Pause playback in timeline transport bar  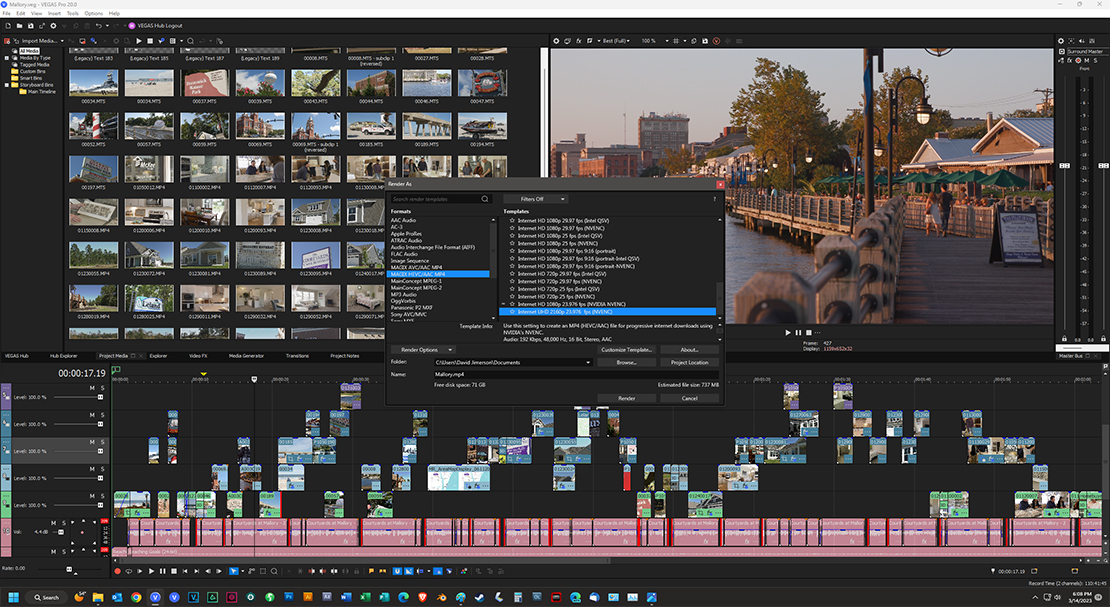point(163,571)
